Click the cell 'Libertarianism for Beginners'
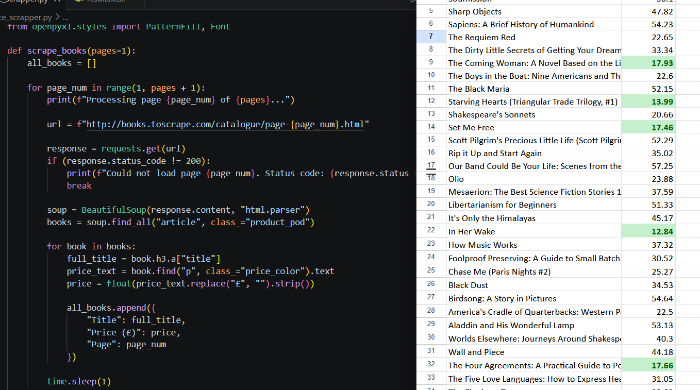This screenshot has height=390, width=700. click(533, 205)
